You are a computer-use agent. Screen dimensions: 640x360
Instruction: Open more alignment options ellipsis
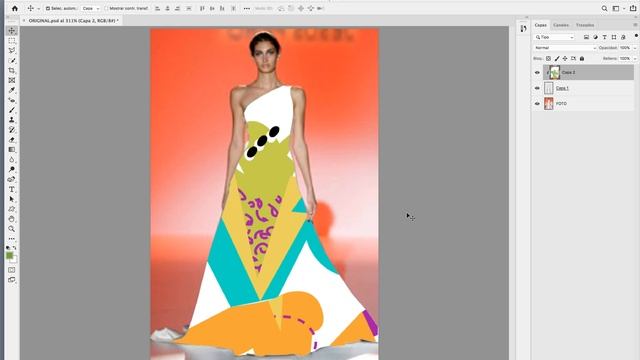tap(247, 8)
